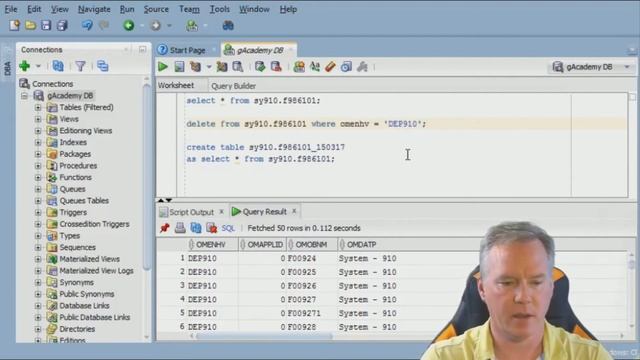The image size is (640, 360).
Task: Run Statement with green play icon
Action: coord(163,67)
